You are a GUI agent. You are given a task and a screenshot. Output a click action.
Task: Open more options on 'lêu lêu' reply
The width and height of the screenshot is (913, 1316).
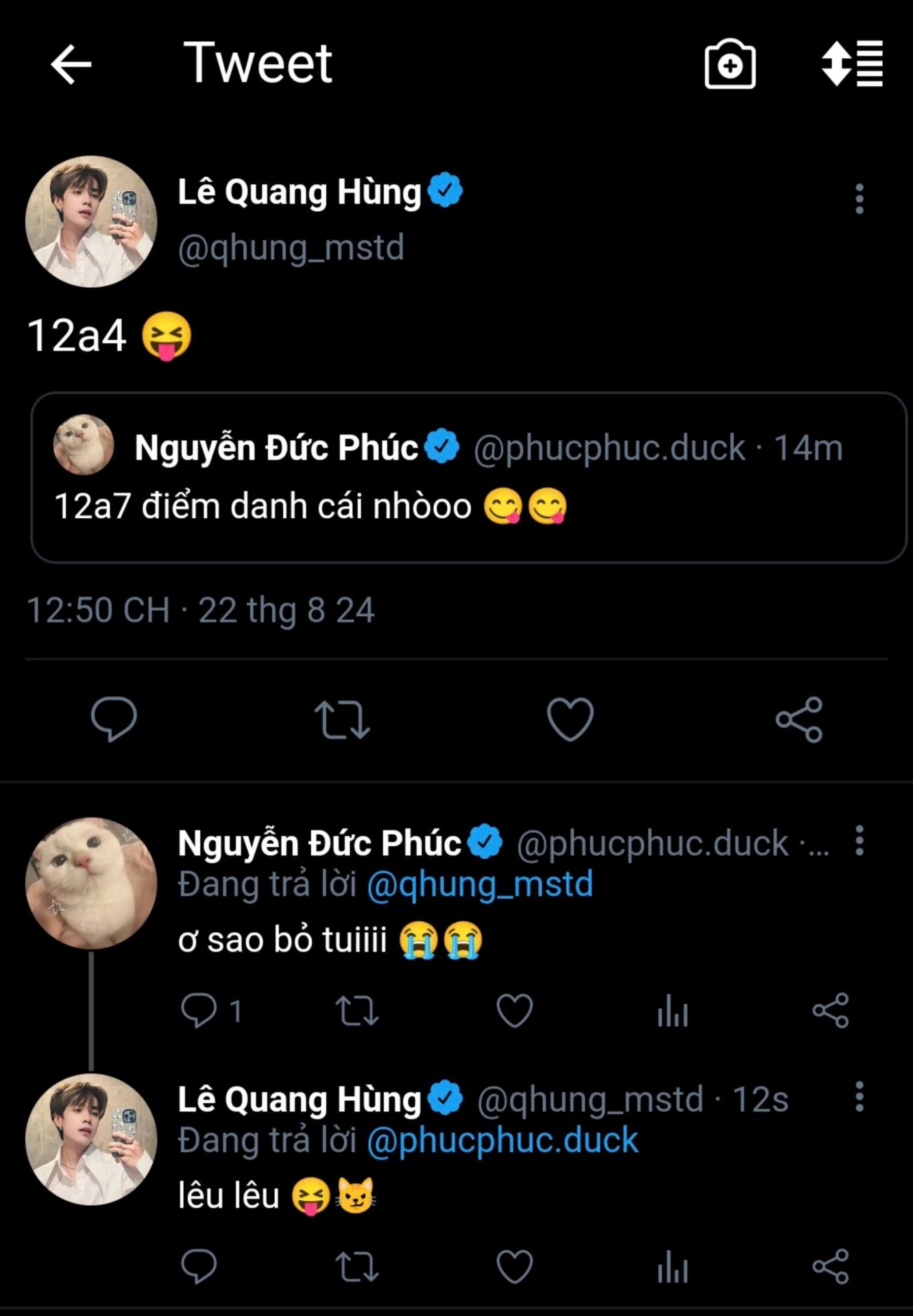pyautogui.click(x=859, y=1097)
